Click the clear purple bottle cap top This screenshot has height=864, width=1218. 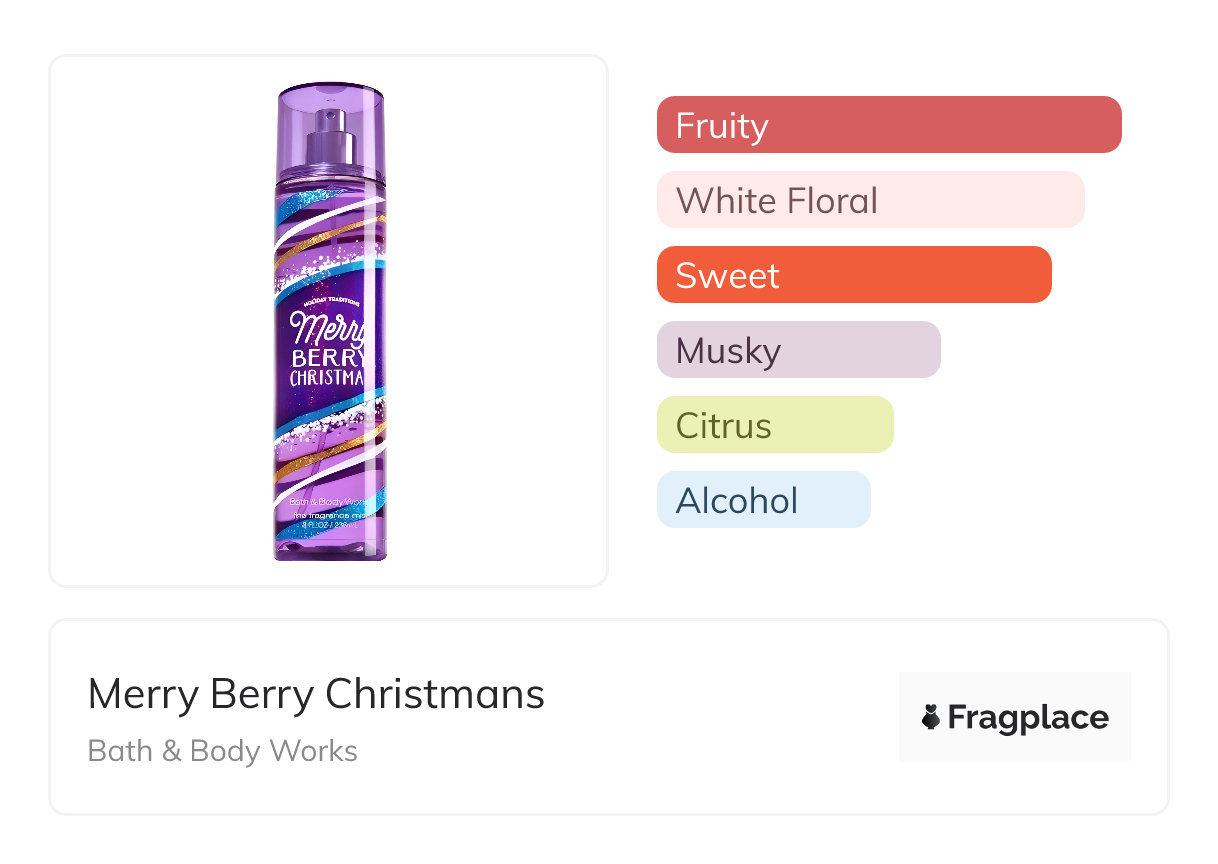pos(330,98)
